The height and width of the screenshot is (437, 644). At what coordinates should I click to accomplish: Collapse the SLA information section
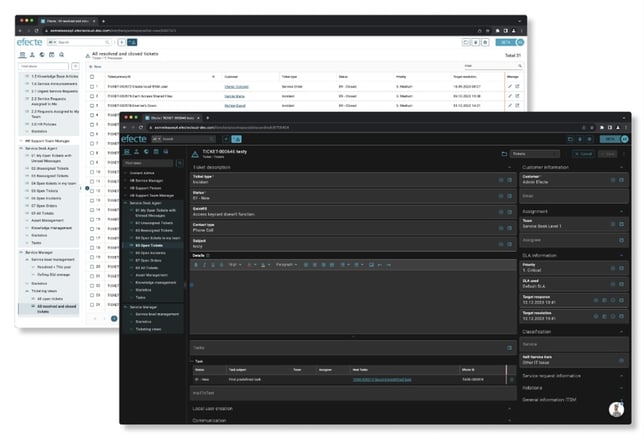click(x=621, y=255)
